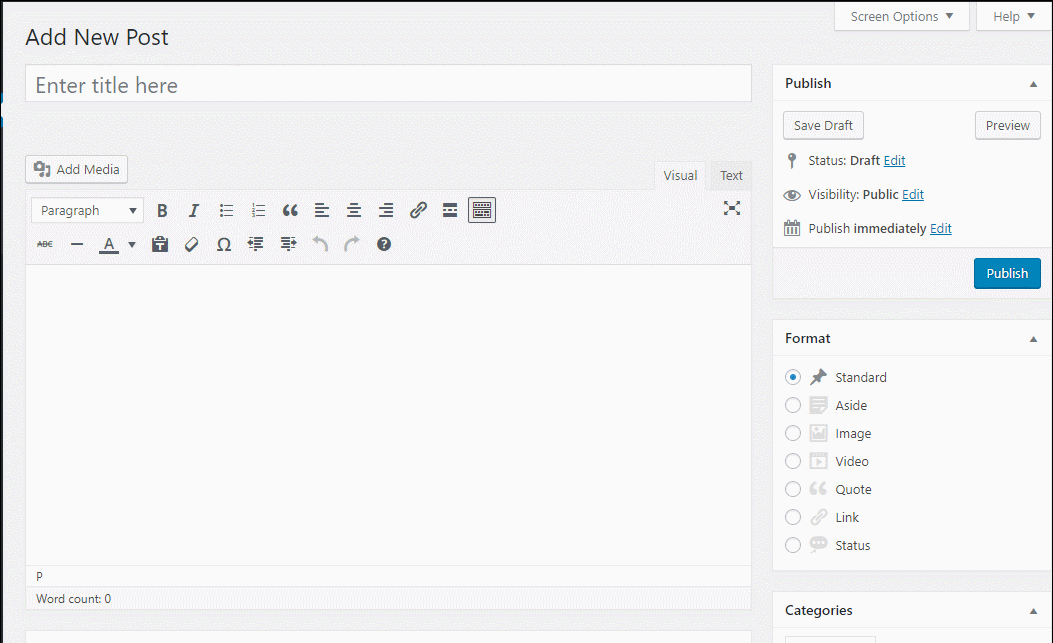The height and width of the screenshot is (643, 1053).
Task: Open the Paragraph style dropdown
Action: [87, 210]
